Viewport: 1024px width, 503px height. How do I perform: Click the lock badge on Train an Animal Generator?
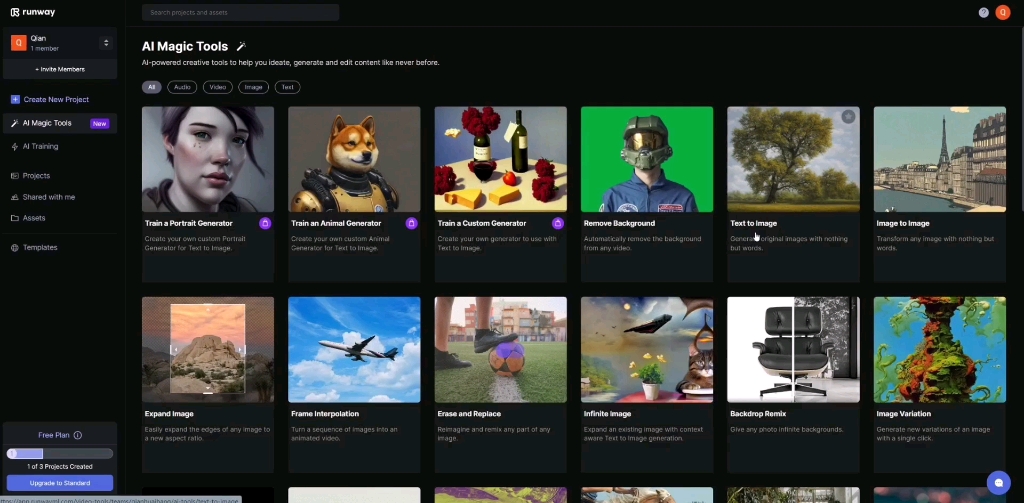(x=411, y=224)
